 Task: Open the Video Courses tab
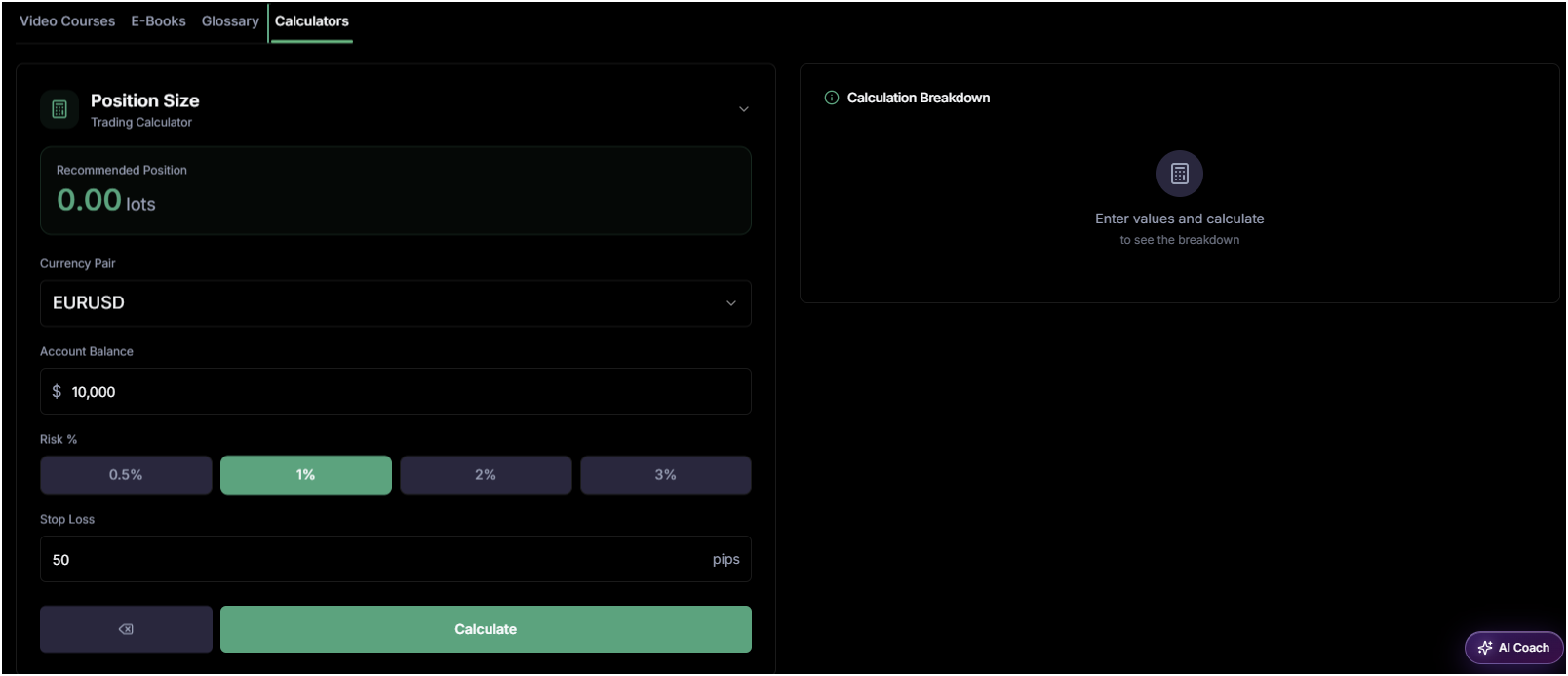point(67,21)
